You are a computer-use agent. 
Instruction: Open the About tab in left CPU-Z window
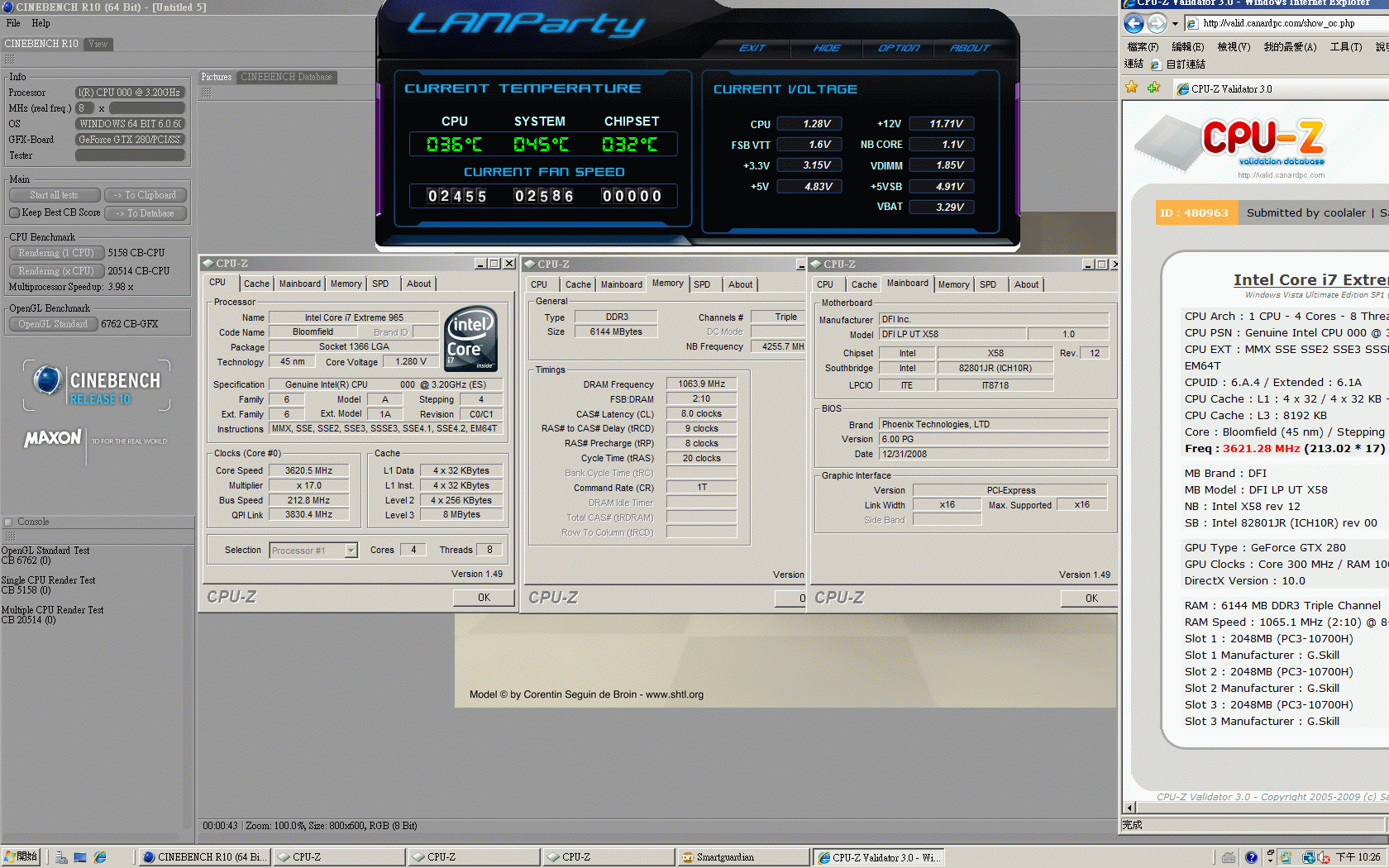418,284
